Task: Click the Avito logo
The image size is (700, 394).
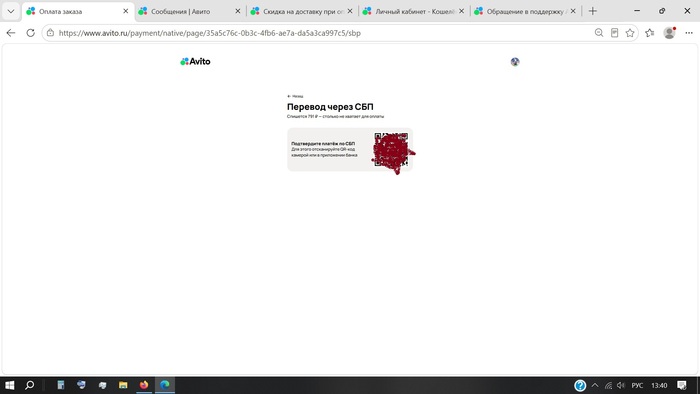Action: coord(196,62)
